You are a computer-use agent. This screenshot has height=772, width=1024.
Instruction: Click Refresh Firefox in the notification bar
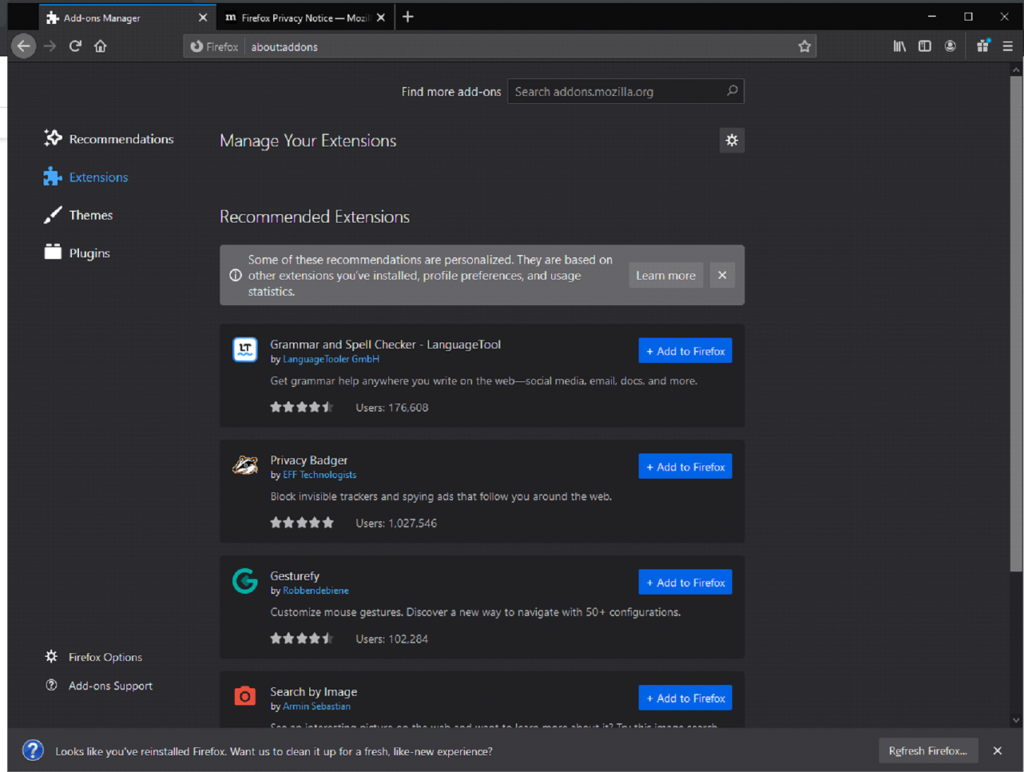pyautogui.click(x=928, y=750)
